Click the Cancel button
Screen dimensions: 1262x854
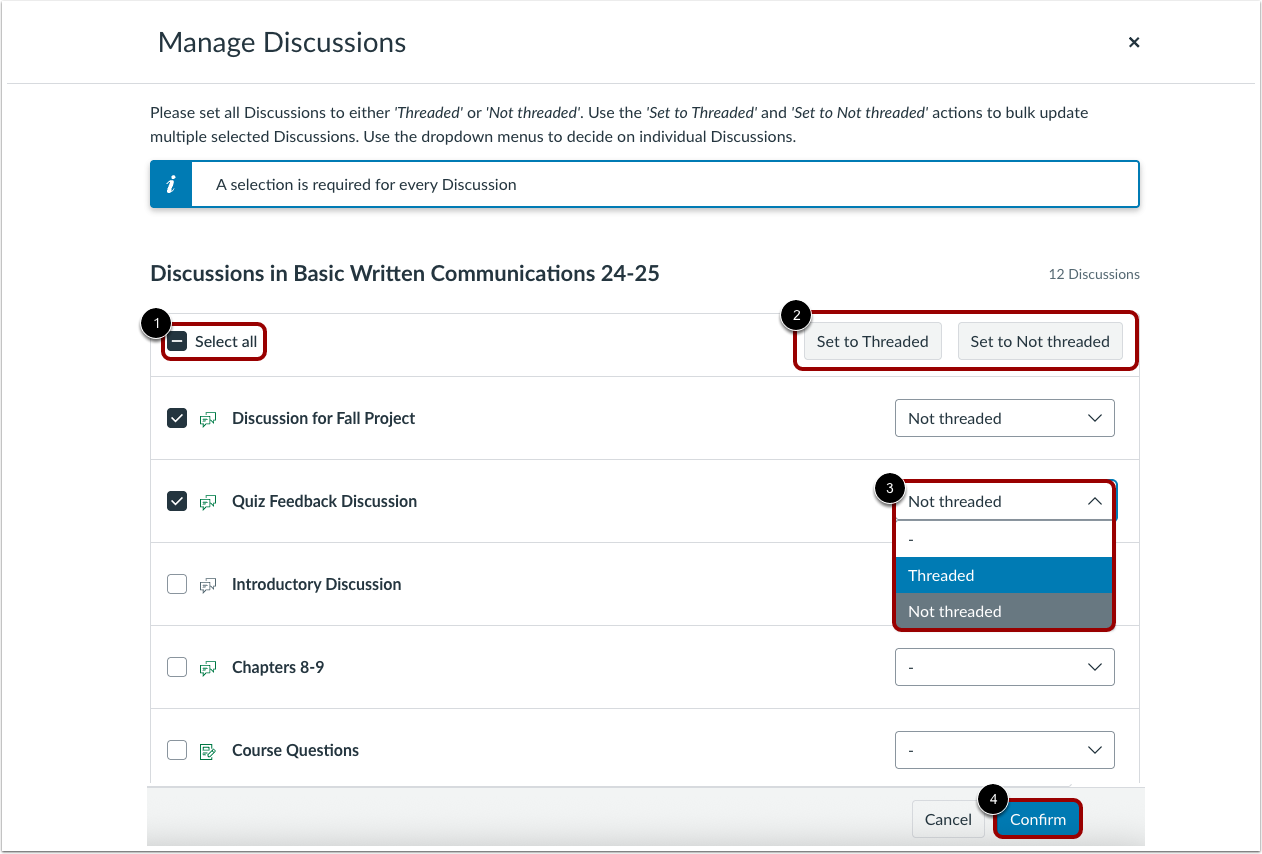tap(948, 819)
